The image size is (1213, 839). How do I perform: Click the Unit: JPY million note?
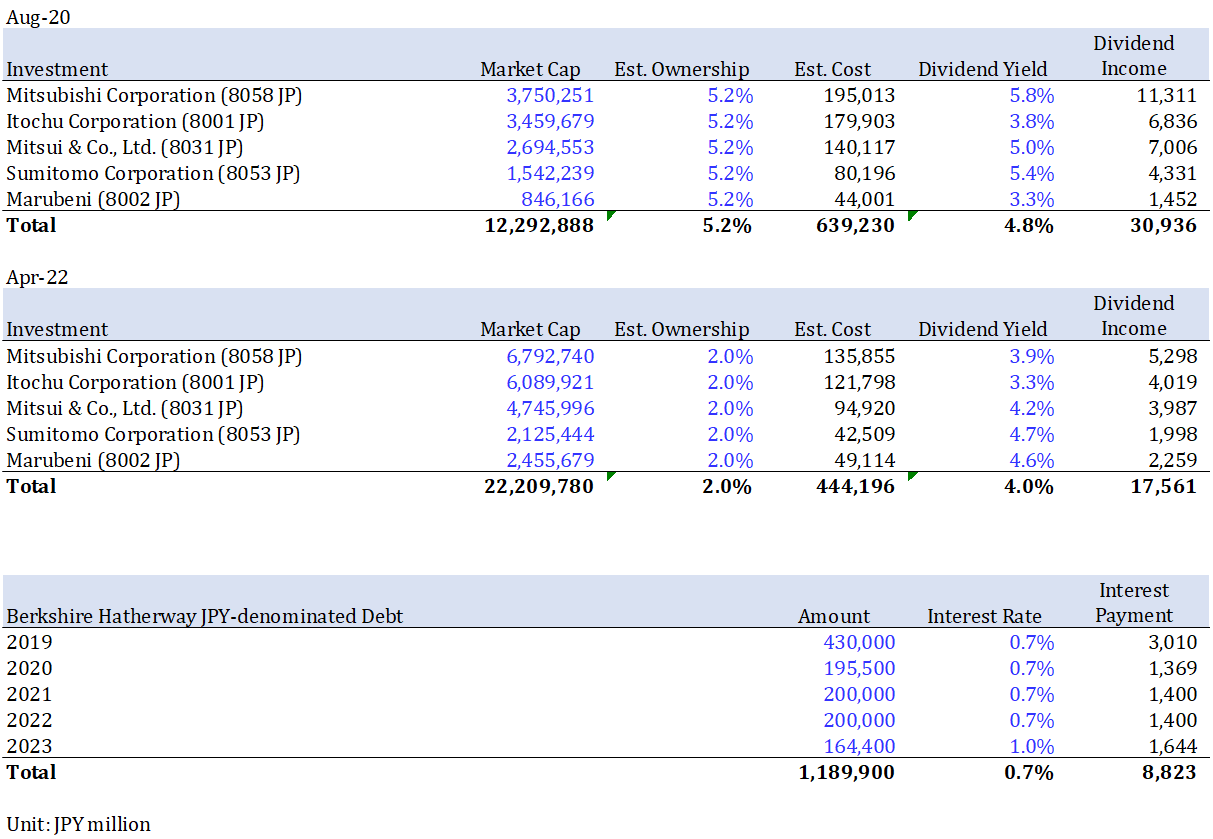(78, 824)
